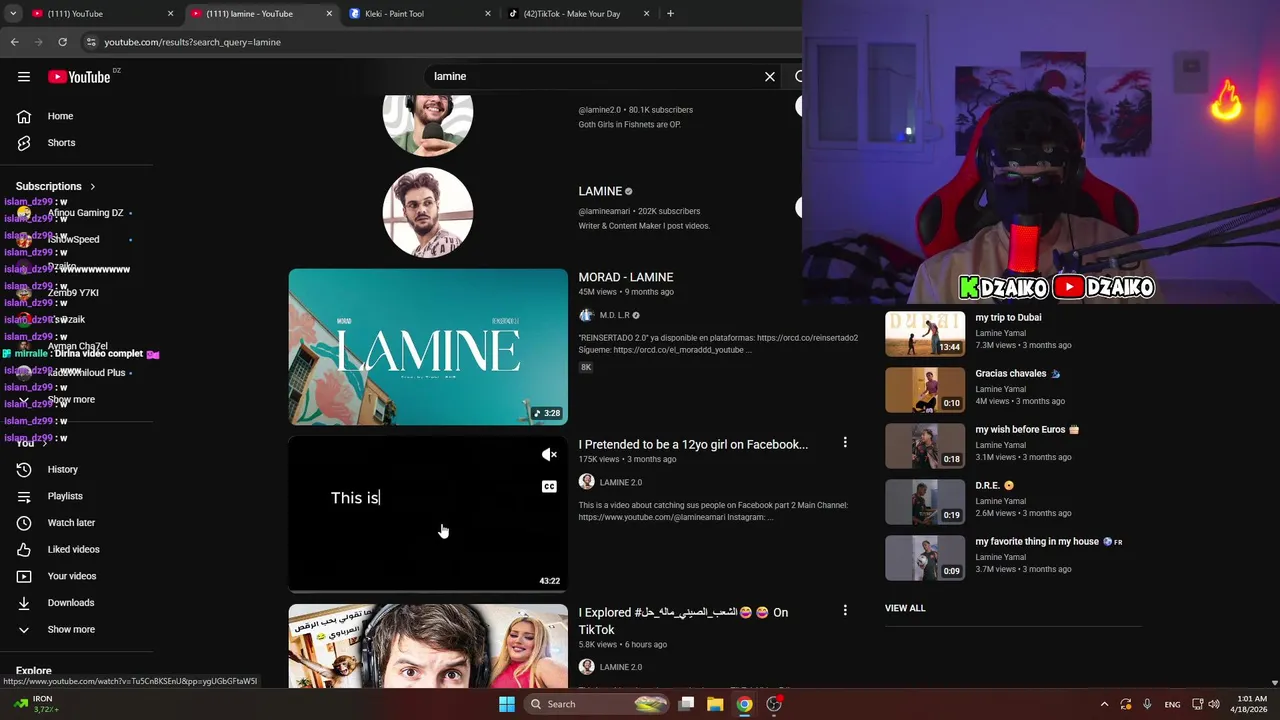Show hidden system tray icons

pyautogui.click(x=1104, y=704)
